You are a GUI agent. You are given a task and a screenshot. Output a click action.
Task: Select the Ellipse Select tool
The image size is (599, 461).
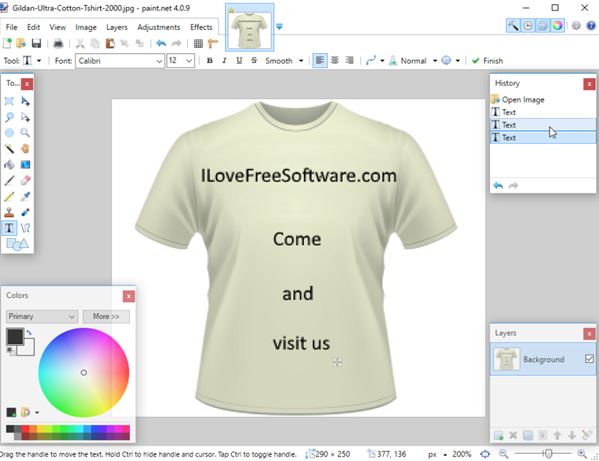pyautogui.click(x=9, y=133)
